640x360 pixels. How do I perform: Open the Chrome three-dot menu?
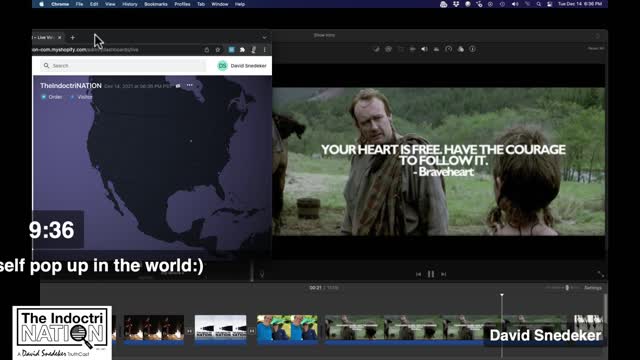pyautogui.click(x=264, y=50)
